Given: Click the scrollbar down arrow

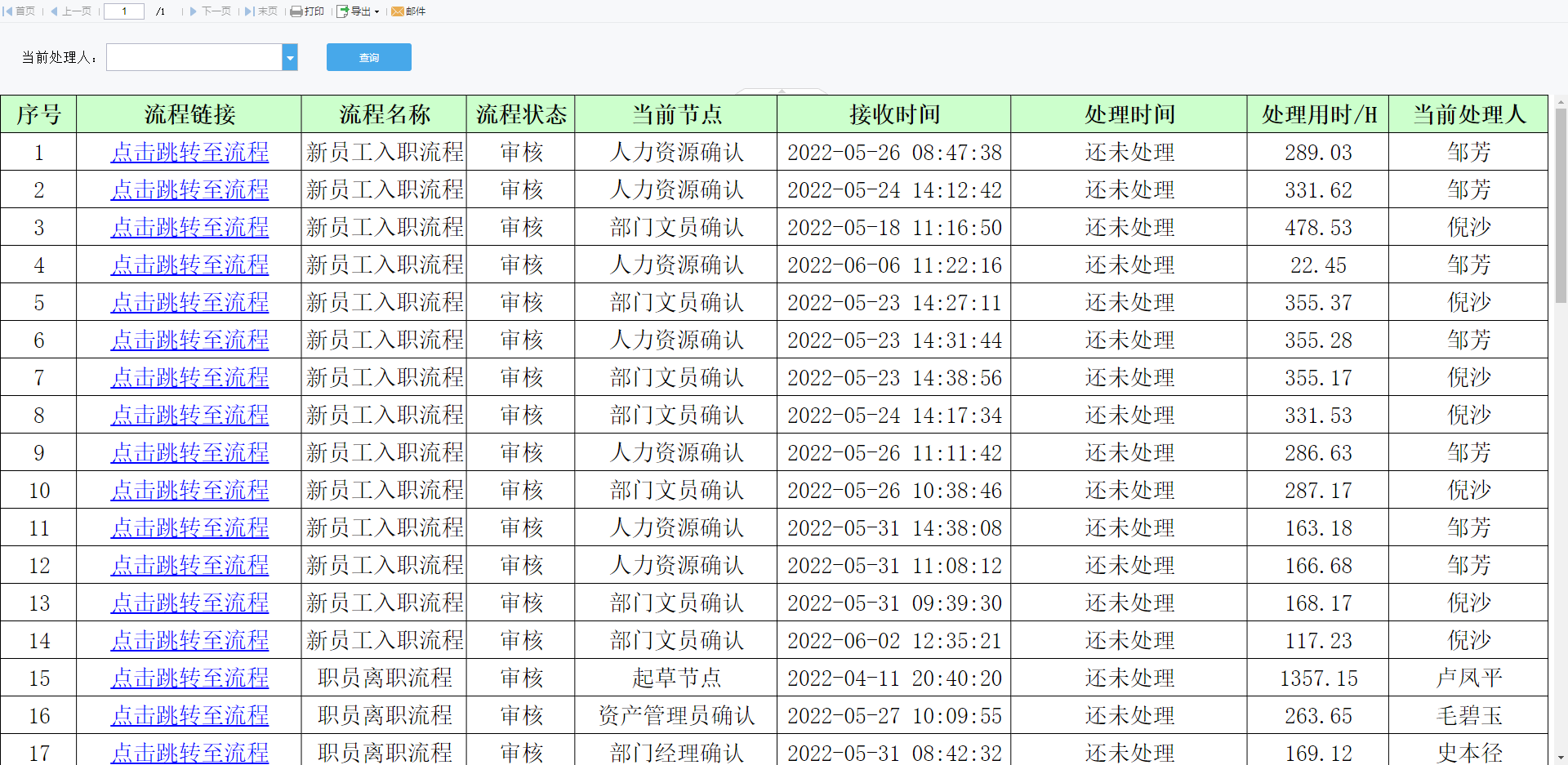Looking at the screenshot, I should pyautogui.click(x=1561, y=758).
